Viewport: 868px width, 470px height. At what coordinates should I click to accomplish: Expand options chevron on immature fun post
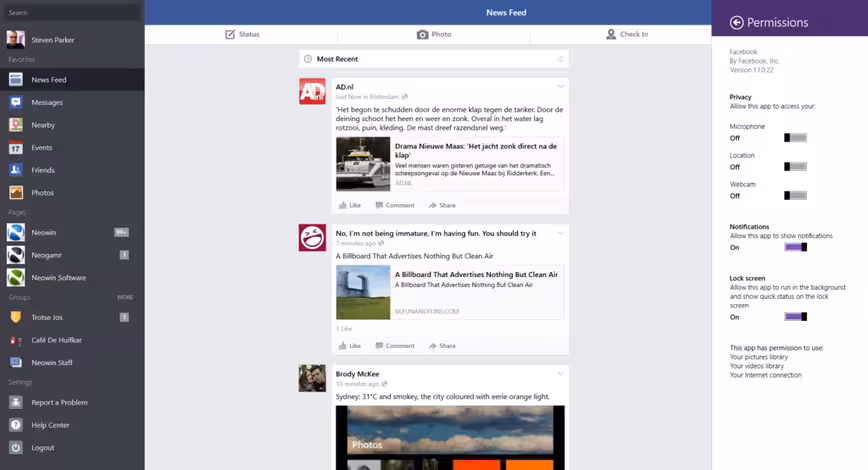coord(560,233)
